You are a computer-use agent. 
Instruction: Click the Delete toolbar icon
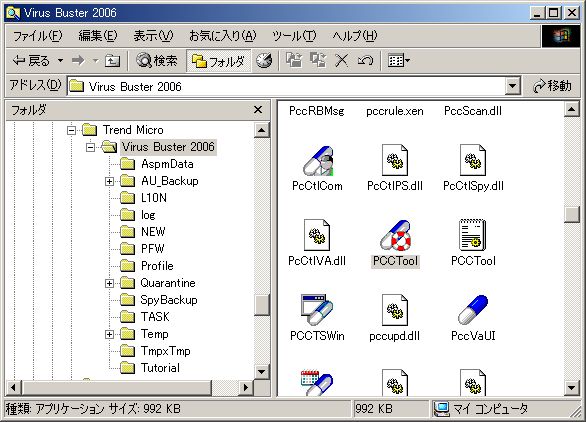tap(341, 60)
